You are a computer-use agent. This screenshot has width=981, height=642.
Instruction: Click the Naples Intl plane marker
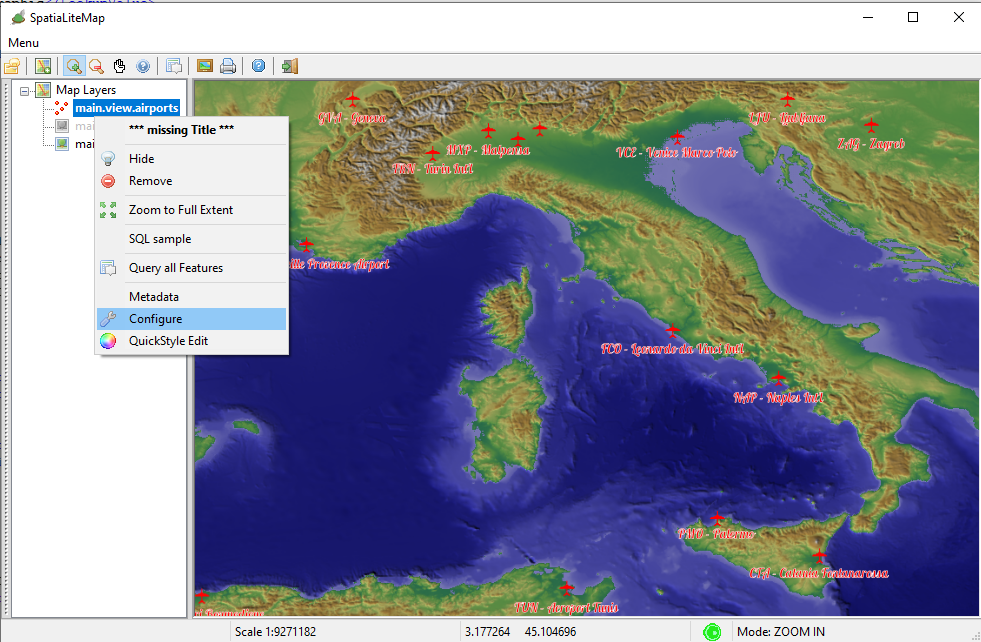tap(778, 378)
